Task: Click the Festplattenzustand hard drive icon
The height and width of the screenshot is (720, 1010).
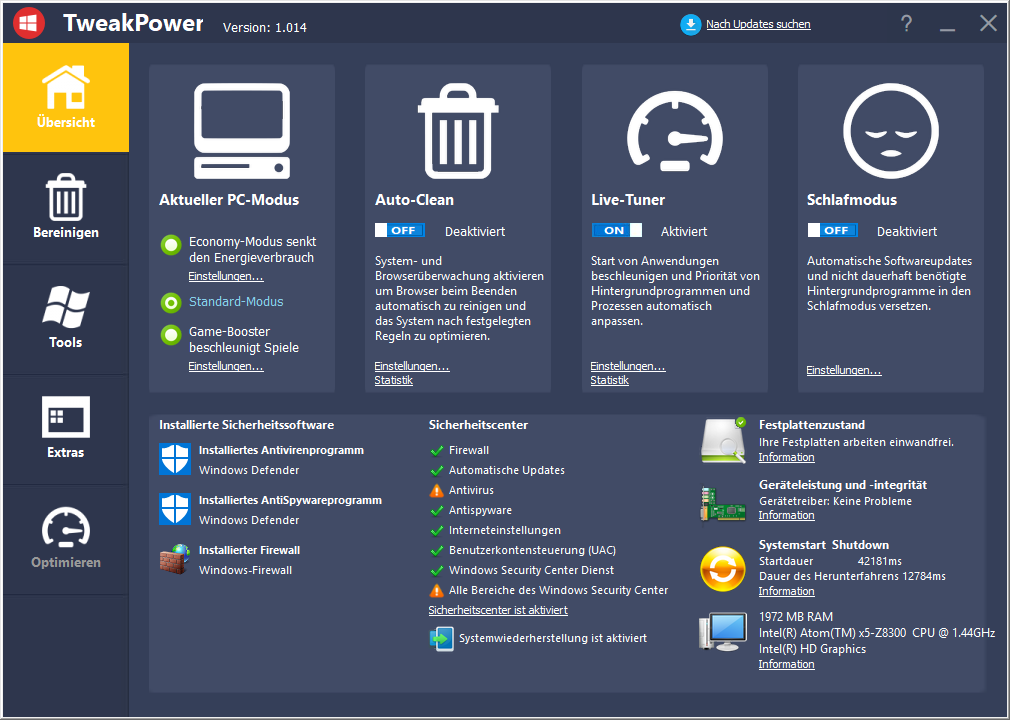Action: point(723,440)
